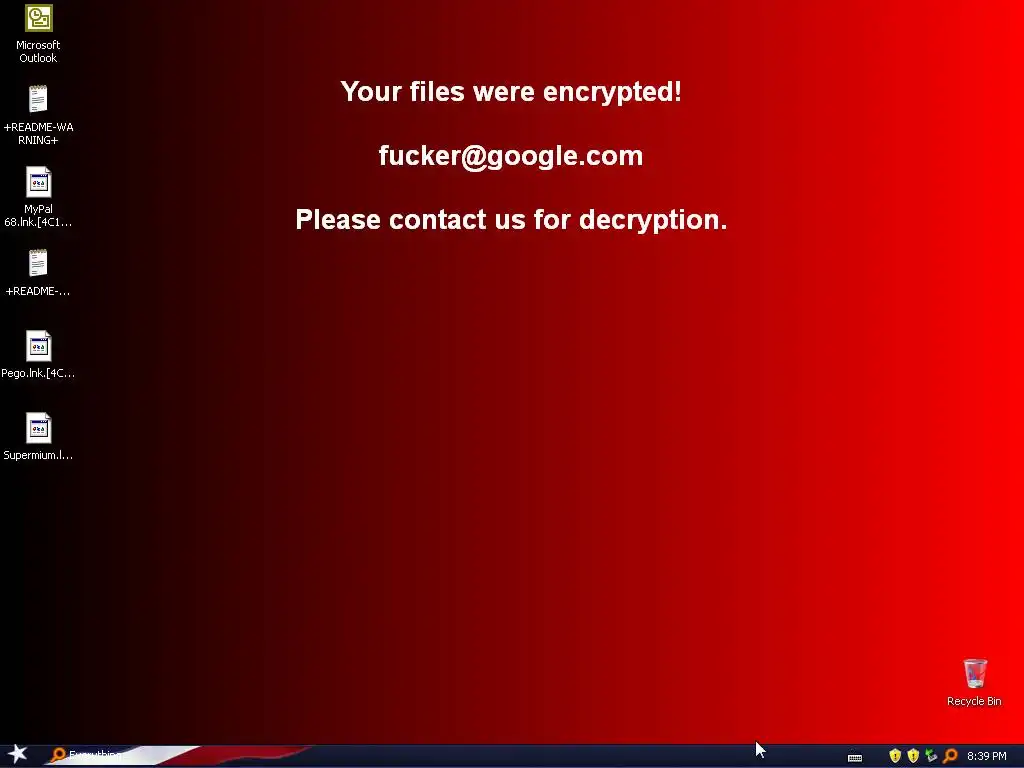Screen dimensions: 1024x768
Task: Click the 8:39 PM system clock
Action: [x=987, y=756]
